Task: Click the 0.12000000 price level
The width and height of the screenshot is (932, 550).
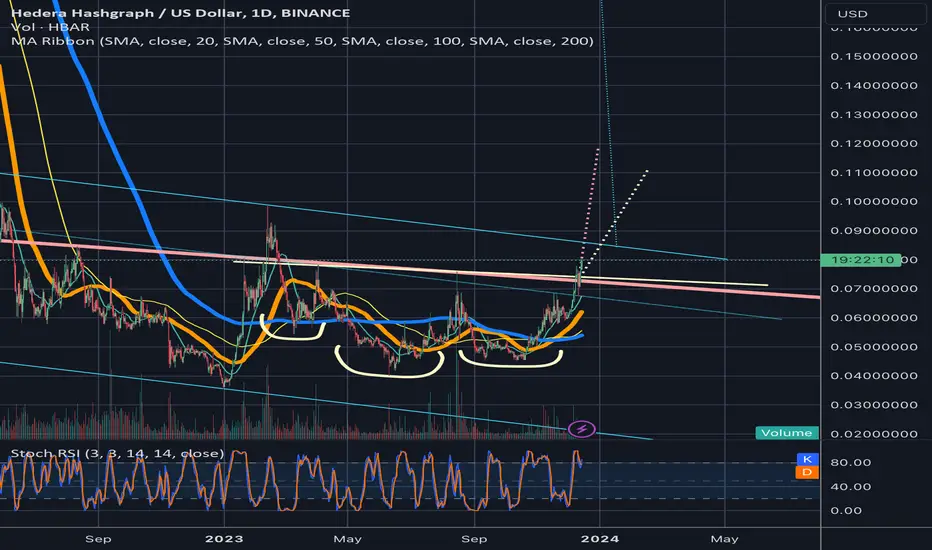Action: (874, 143)
